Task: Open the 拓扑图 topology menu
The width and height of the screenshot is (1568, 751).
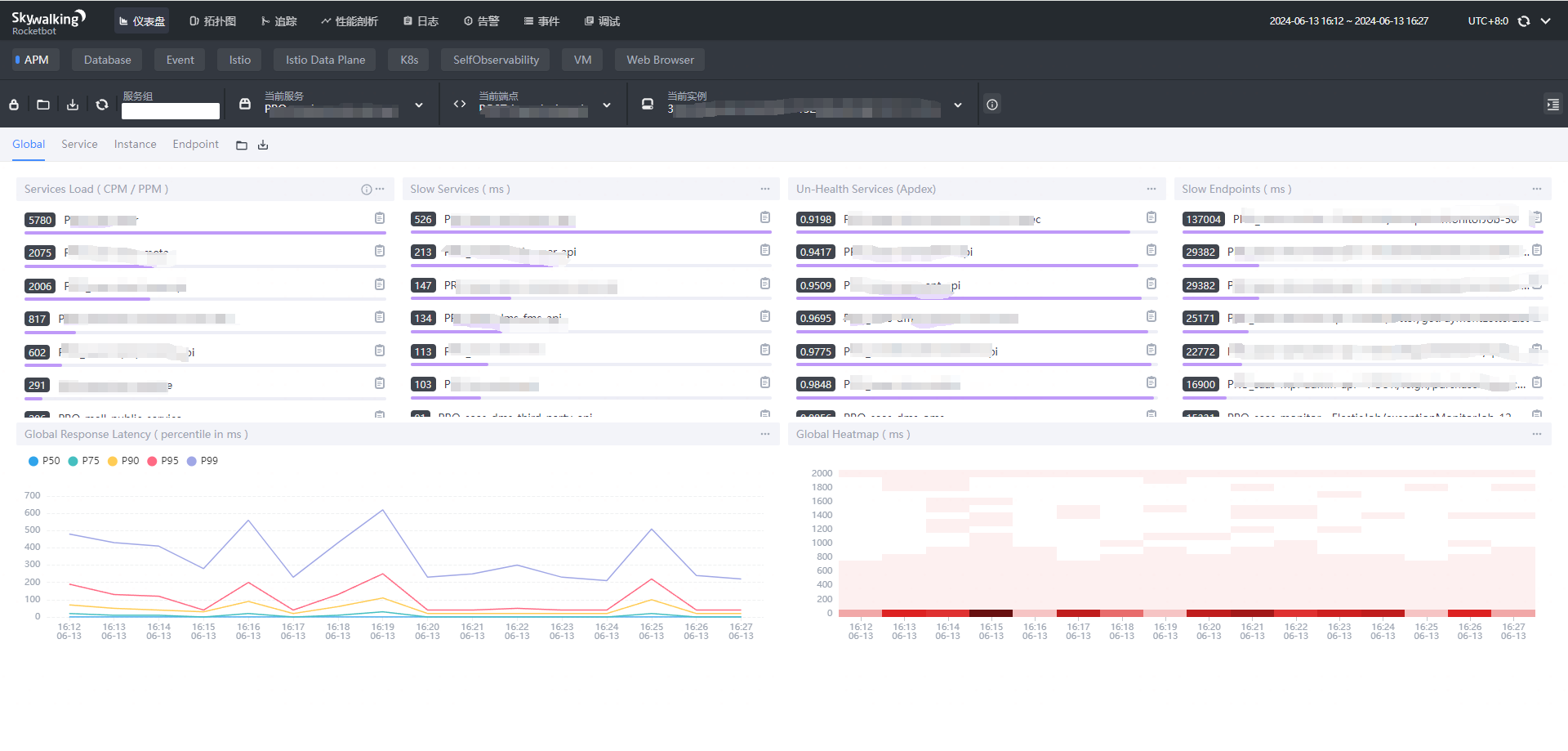Action: click(212, 21)
